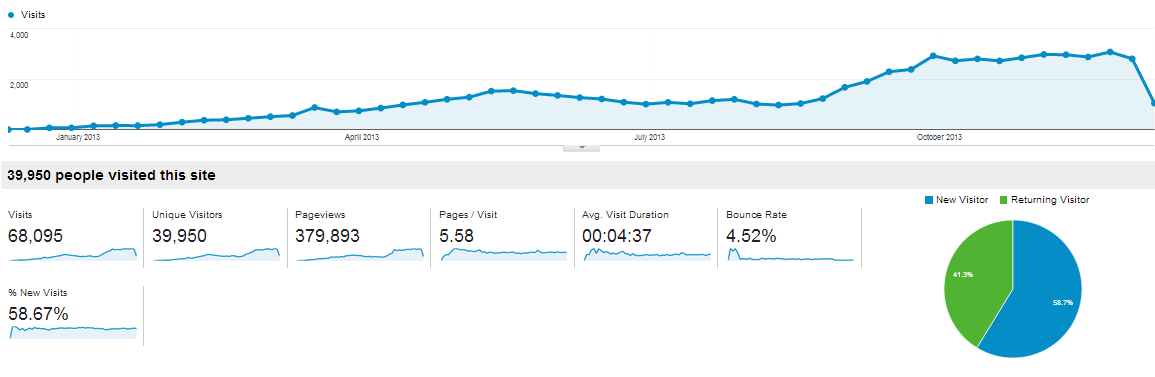
Task: Open the Visits metric 68,095
Action: click(x=35, y=236)
